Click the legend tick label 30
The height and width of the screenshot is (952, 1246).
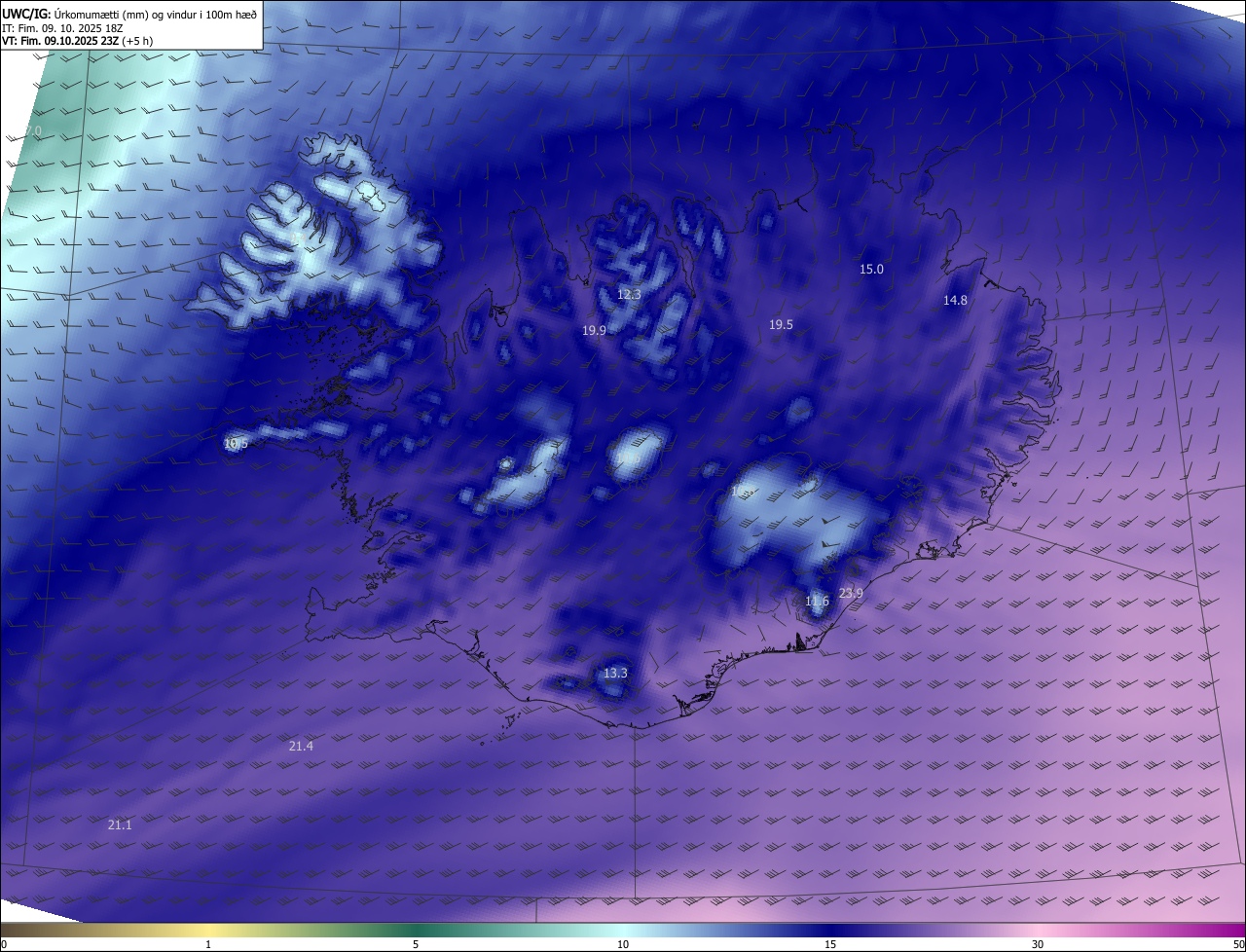tap(1038, 944)
